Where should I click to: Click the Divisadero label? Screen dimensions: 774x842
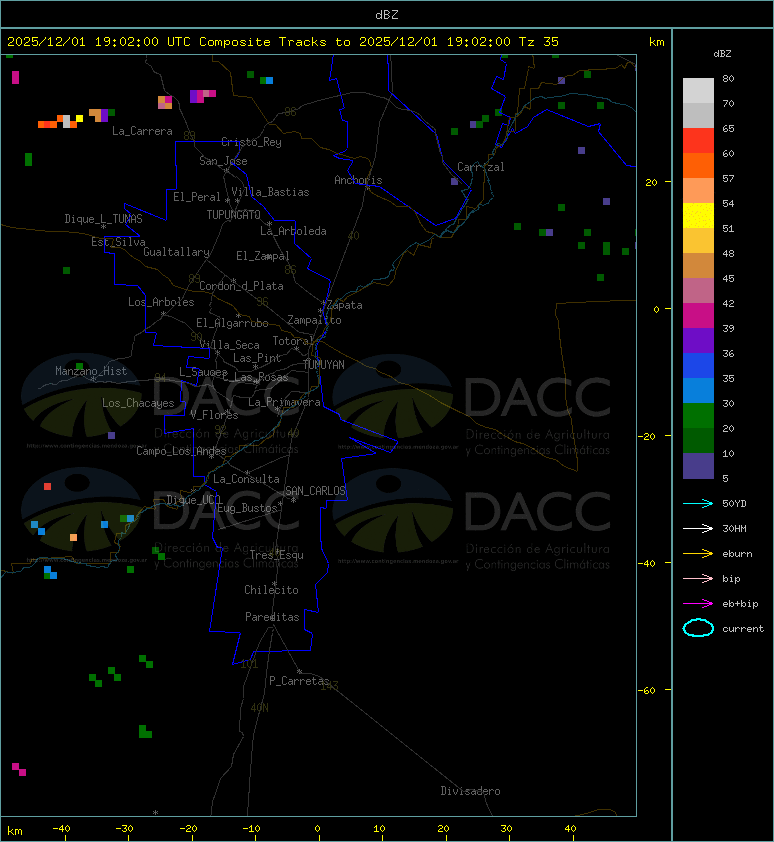click(x=471, y=791)
